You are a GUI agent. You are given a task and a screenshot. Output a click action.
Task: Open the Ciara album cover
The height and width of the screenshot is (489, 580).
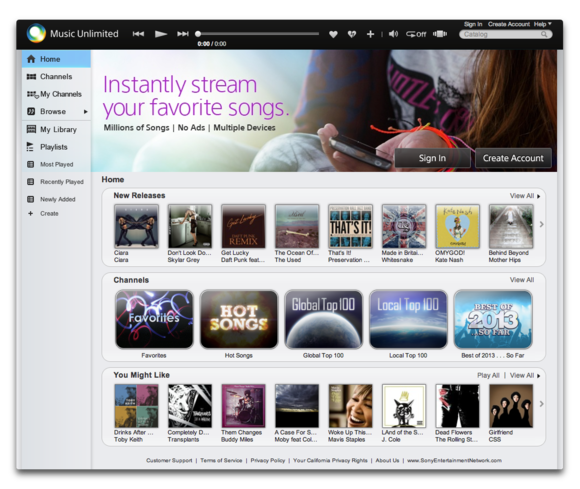click(136, 226)
